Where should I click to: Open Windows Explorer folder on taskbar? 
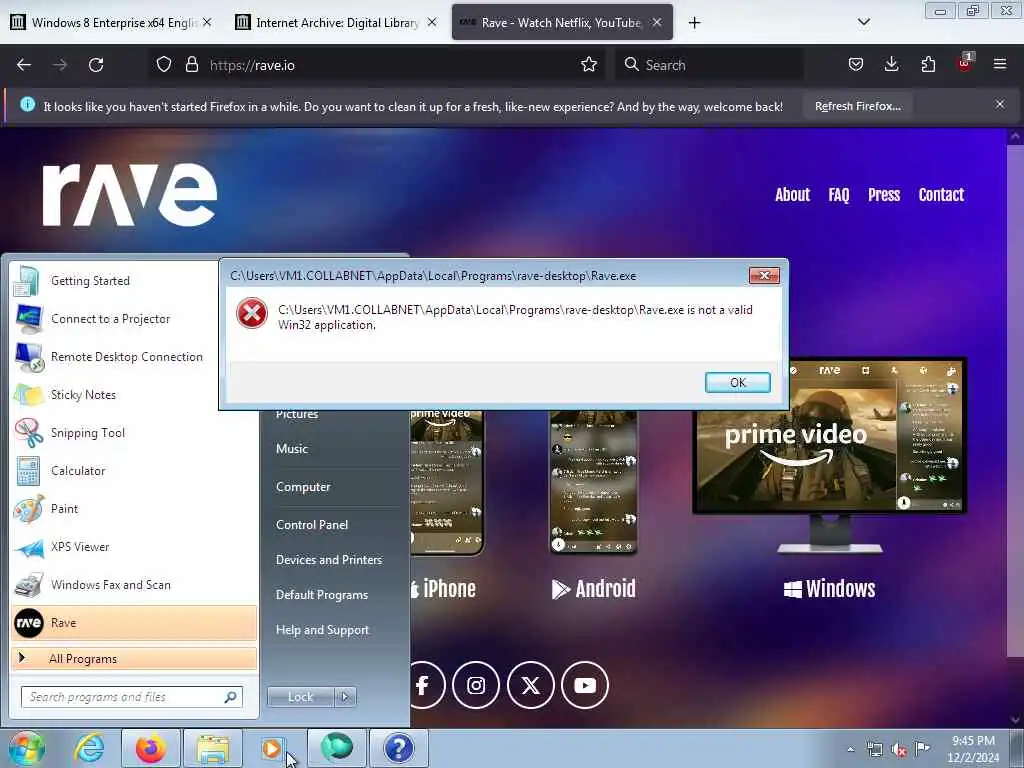tap(213, 748)
